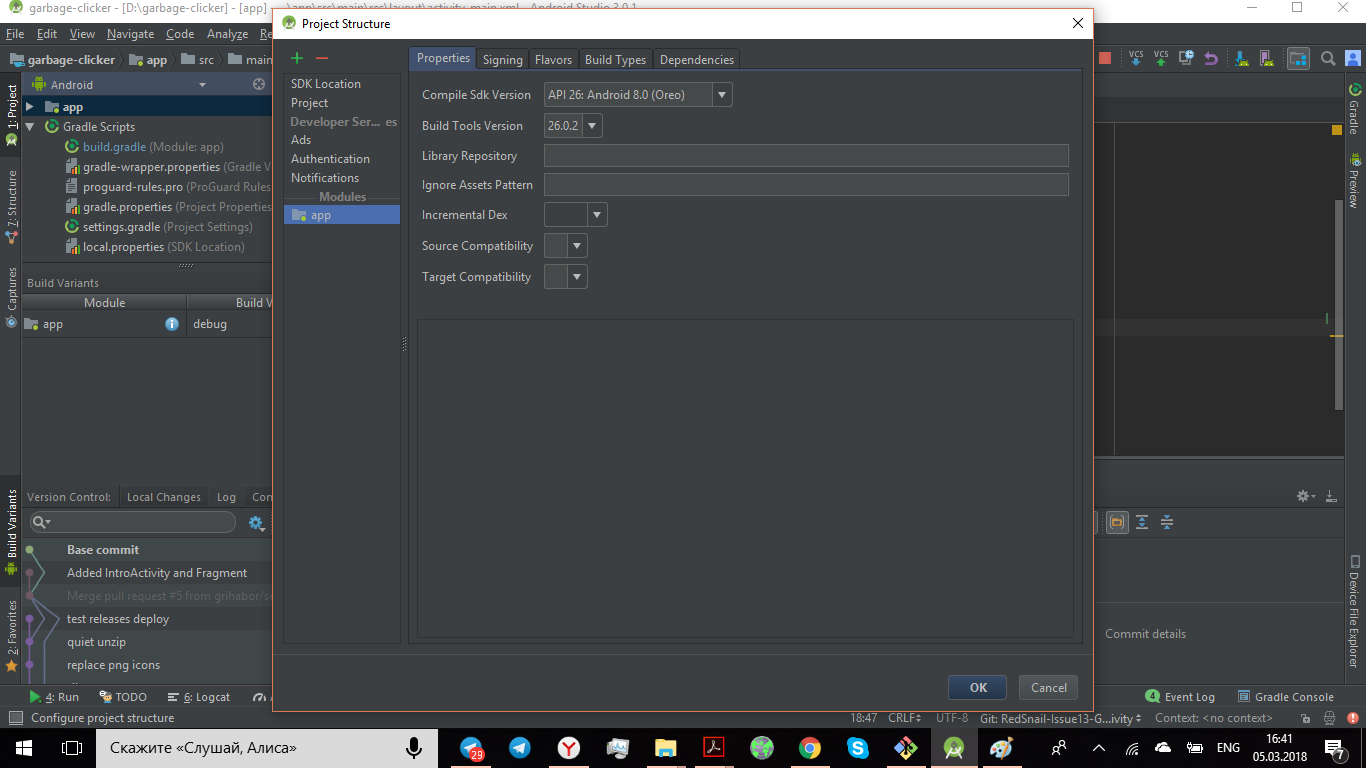Click the Telegram icon in taskbar
Image resolution: width=1366 pixels, height=768 pixels.
(520, 748)
